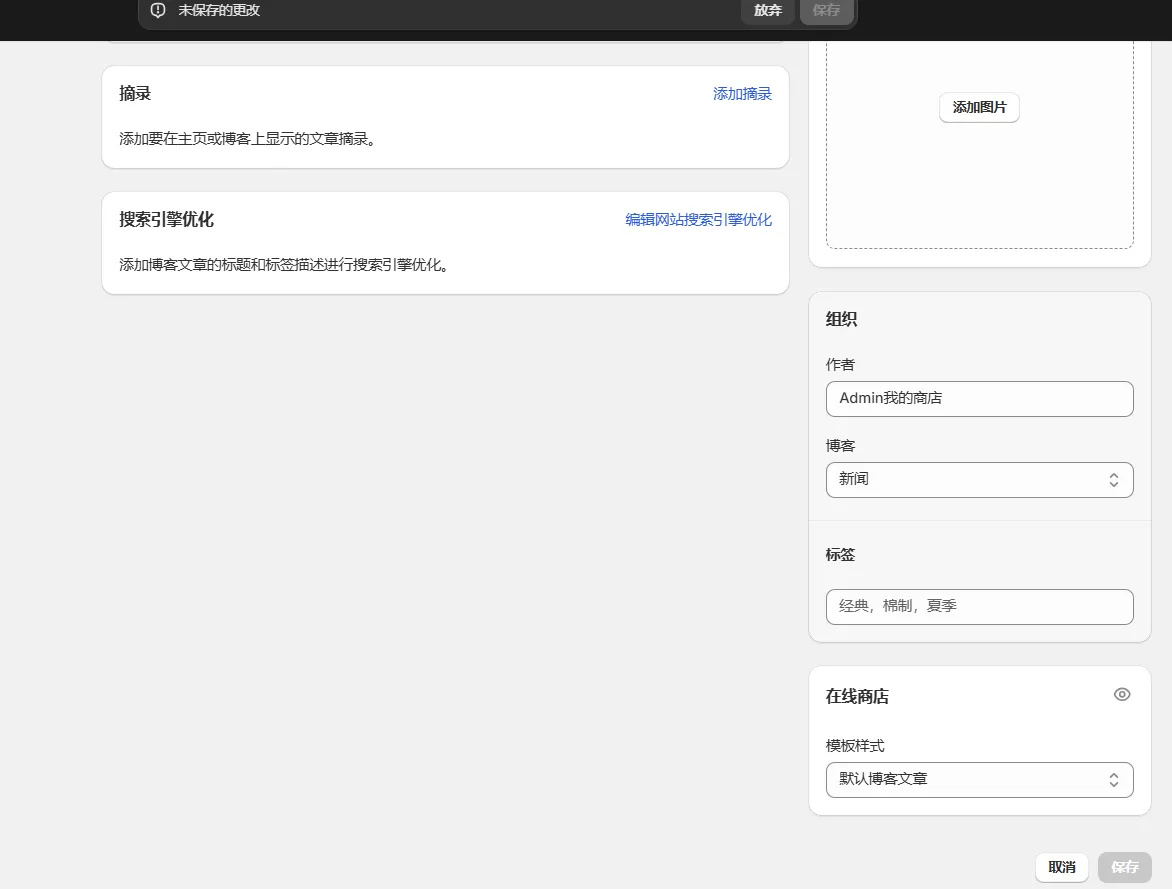Viewport: 1172px width, 889px height.
Task: Click the bottom 保存 button
Action: (x=1124, y=867)
